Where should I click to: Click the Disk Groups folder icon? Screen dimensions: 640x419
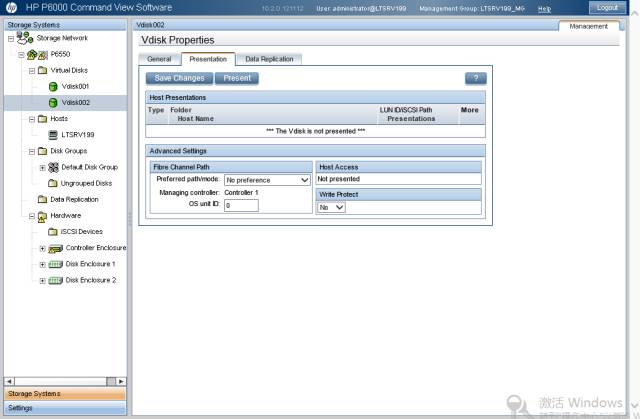pos(42,151)
